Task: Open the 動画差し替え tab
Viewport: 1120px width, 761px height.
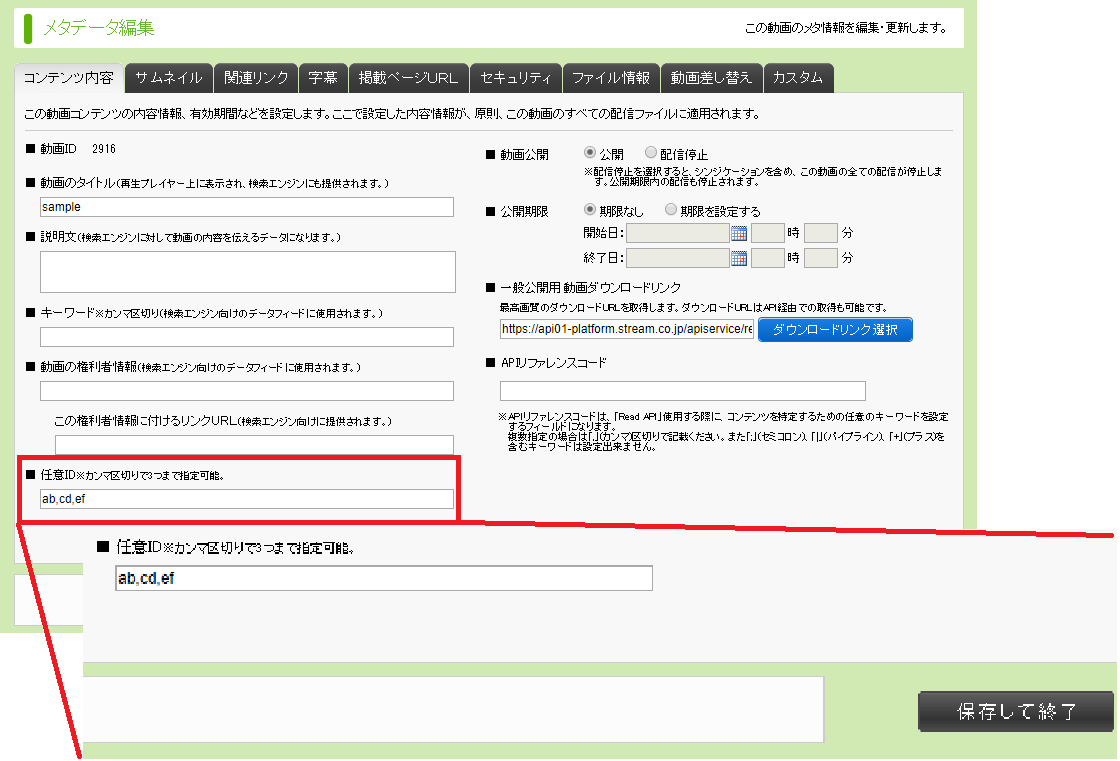Action: pyautogui.click(x=711, y=78)
